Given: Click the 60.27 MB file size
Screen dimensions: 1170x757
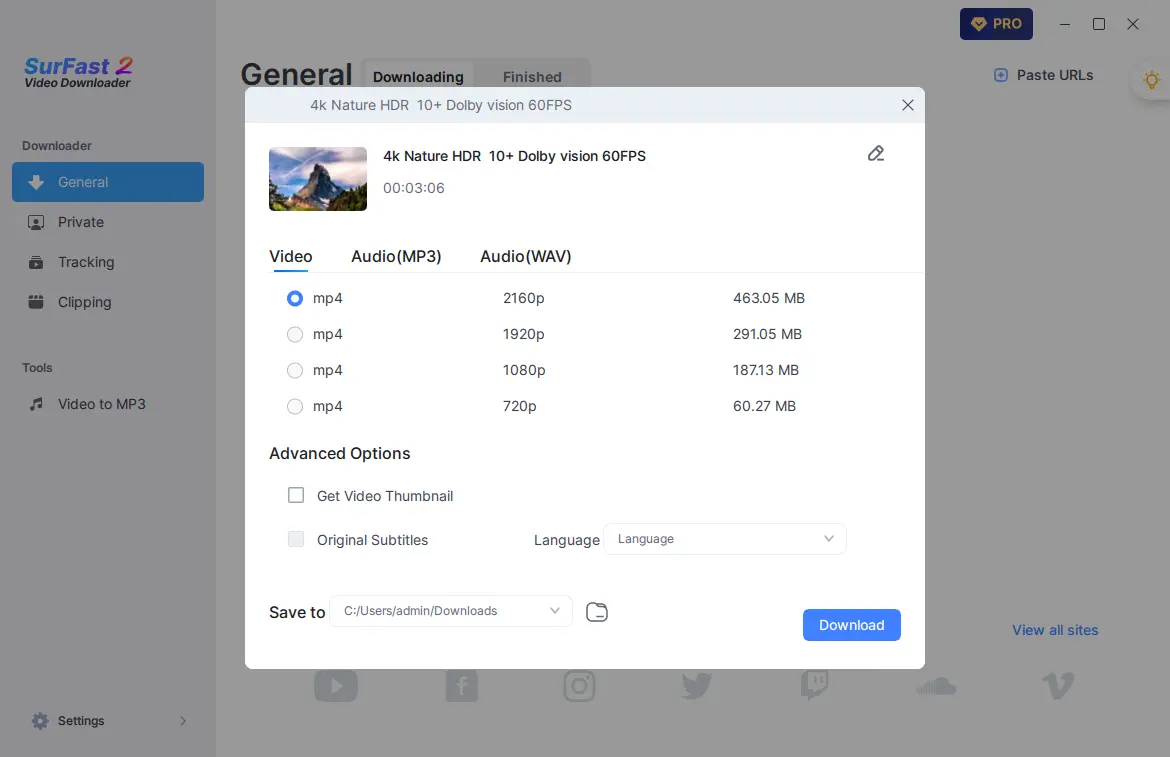Looking at the screenshot, I should click(764, 406).
